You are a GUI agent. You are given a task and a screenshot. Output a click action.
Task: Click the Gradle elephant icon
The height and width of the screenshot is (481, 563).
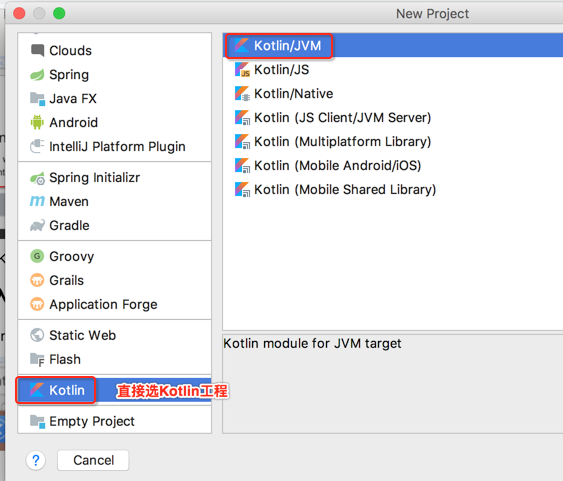pos(37,225)
